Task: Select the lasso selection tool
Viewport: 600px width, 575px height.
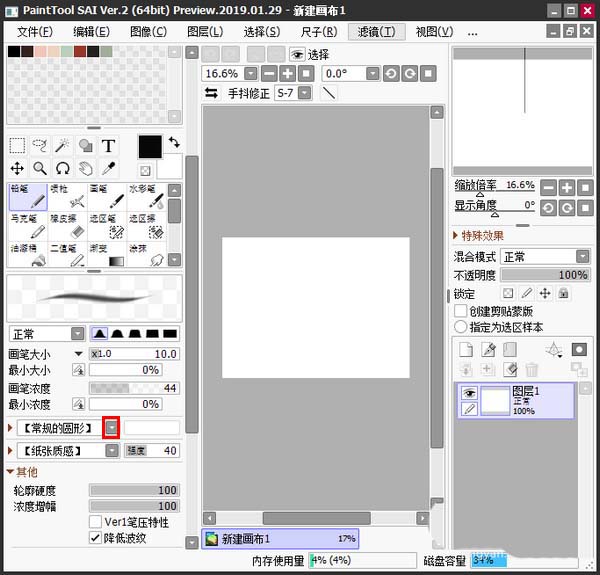Action: (x=40, y=146)
